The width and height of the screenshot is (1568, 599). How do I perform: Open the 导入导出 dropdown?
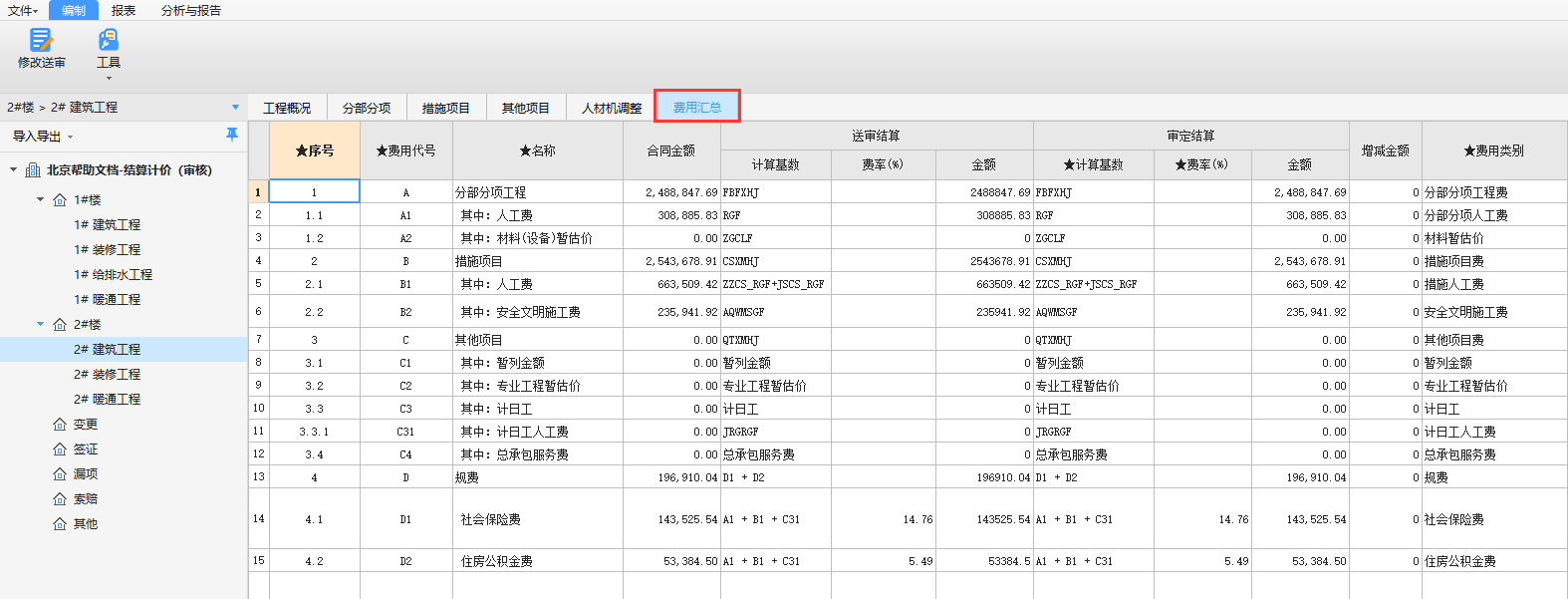pos(42,137)
